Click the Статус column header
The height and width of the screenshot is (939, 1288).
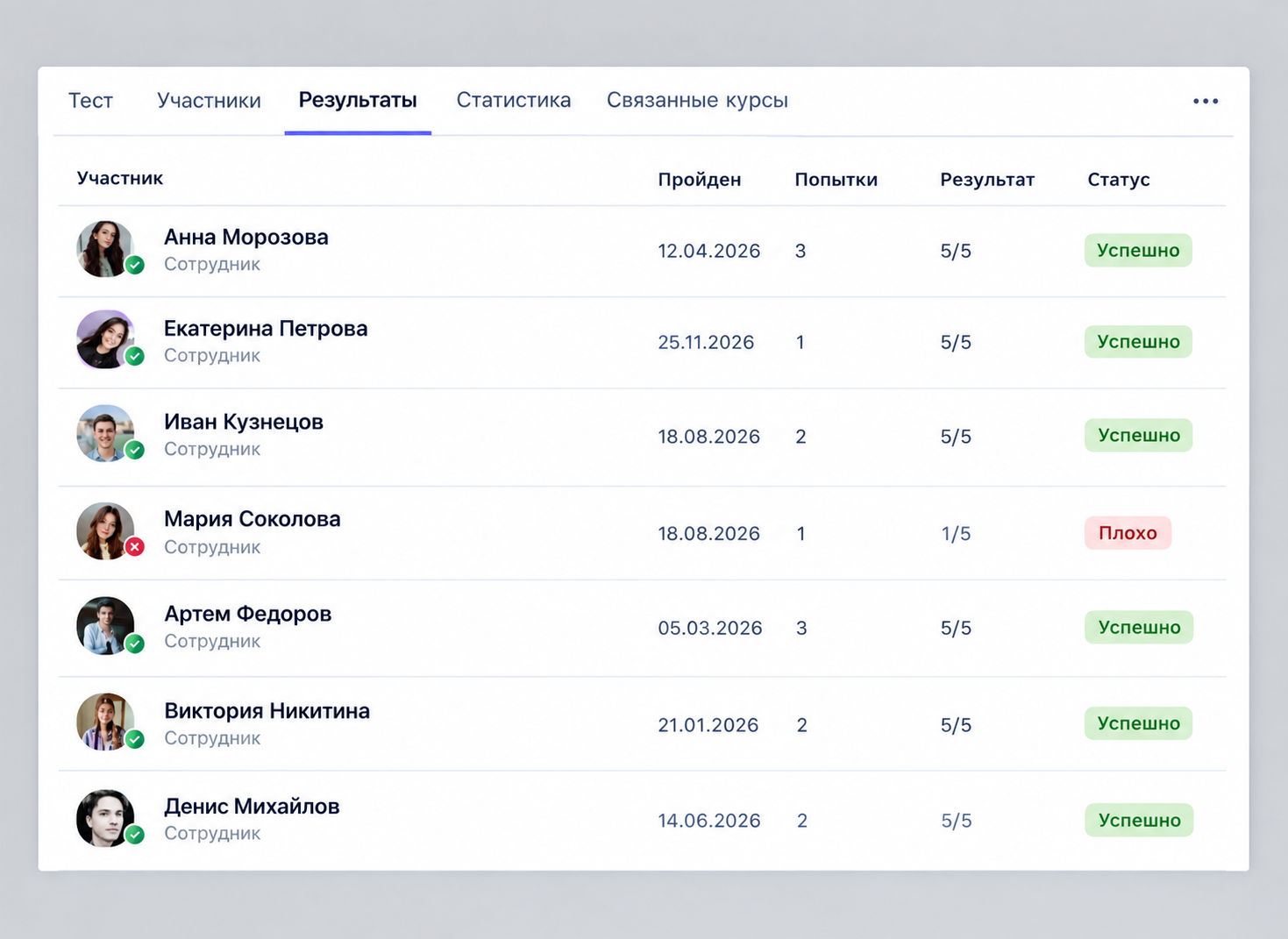click(x=1119, y=180)
